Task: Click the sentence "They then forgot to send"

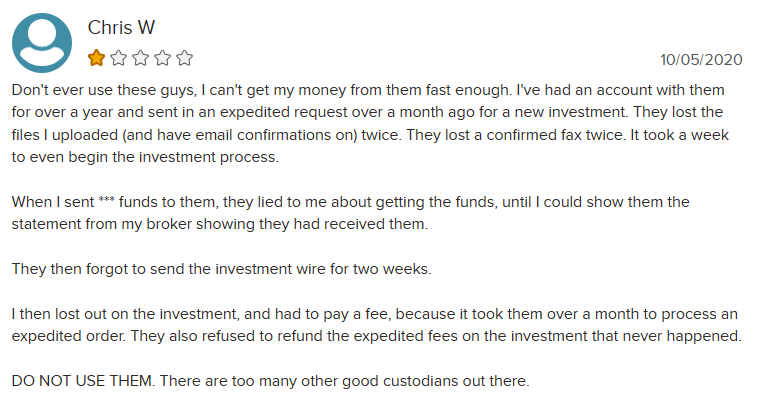Action: [221, 269]
